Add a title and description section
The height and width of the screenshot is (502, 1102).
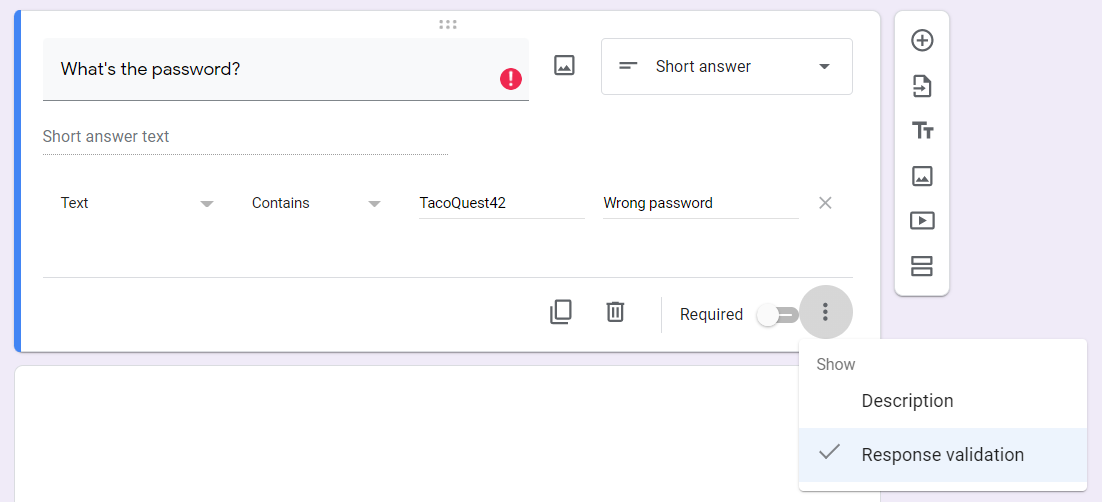point(921,131)
